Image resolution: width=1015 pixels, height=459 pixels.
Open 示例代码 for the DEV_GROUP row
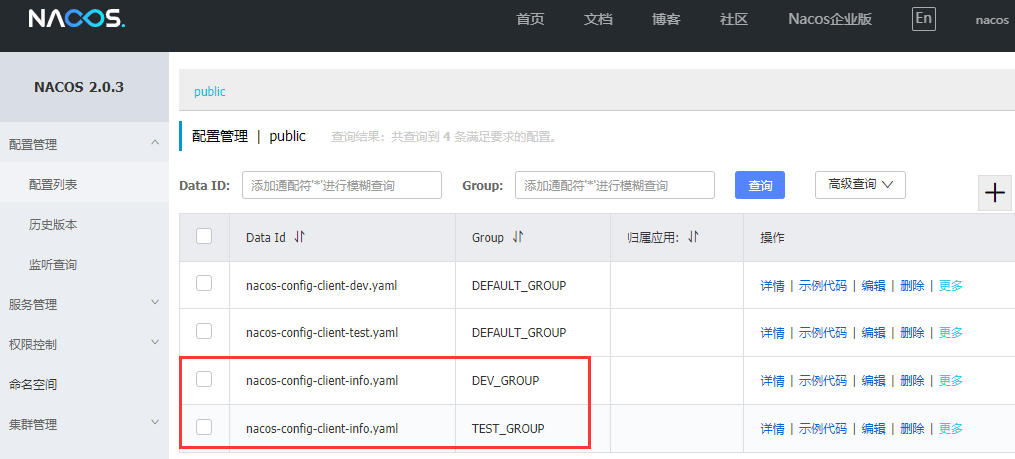click(822, 381)
